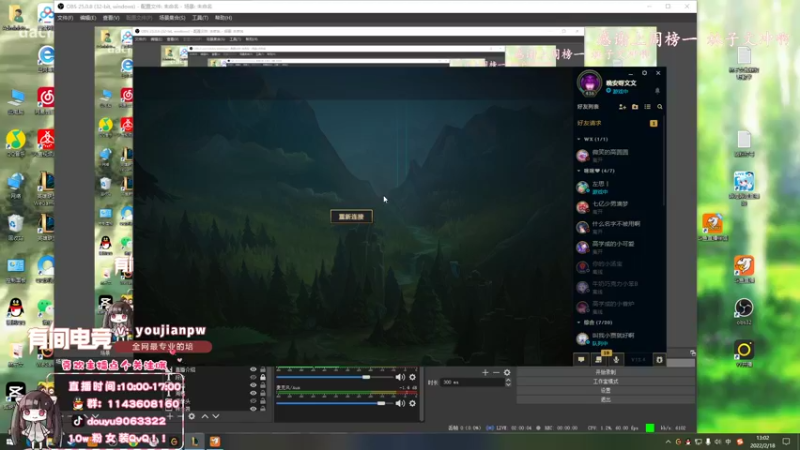800x450 pixels.
Task: Open the gear icon in the scene transitions panel
Action: coord(507,373)
